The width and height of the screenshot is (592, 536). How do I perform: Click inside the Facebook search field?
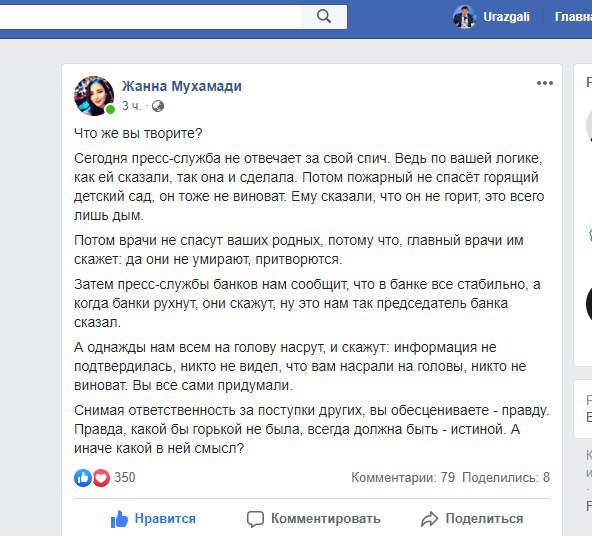(x=150, y=17)
